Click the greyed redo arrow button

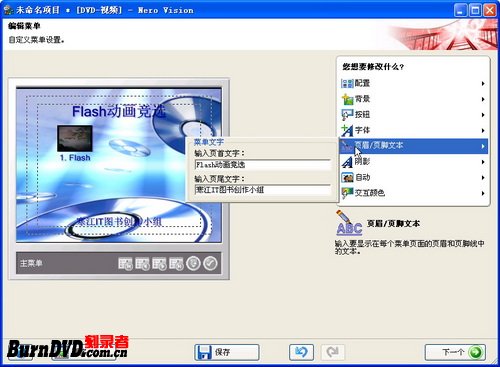point(333,352)
